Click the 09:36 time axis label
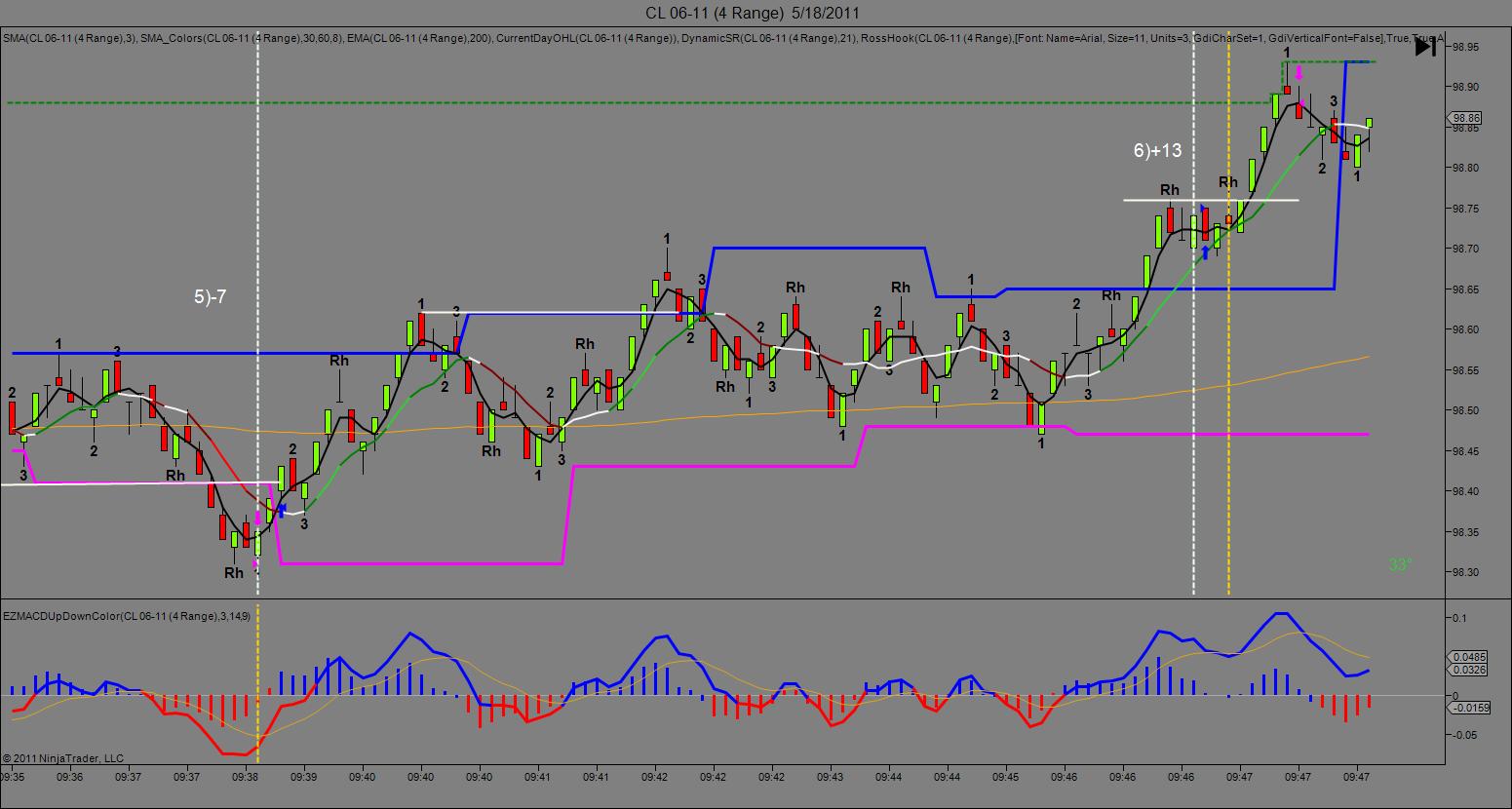This screenshot has width=1512, height=809. tap(70, 777)
